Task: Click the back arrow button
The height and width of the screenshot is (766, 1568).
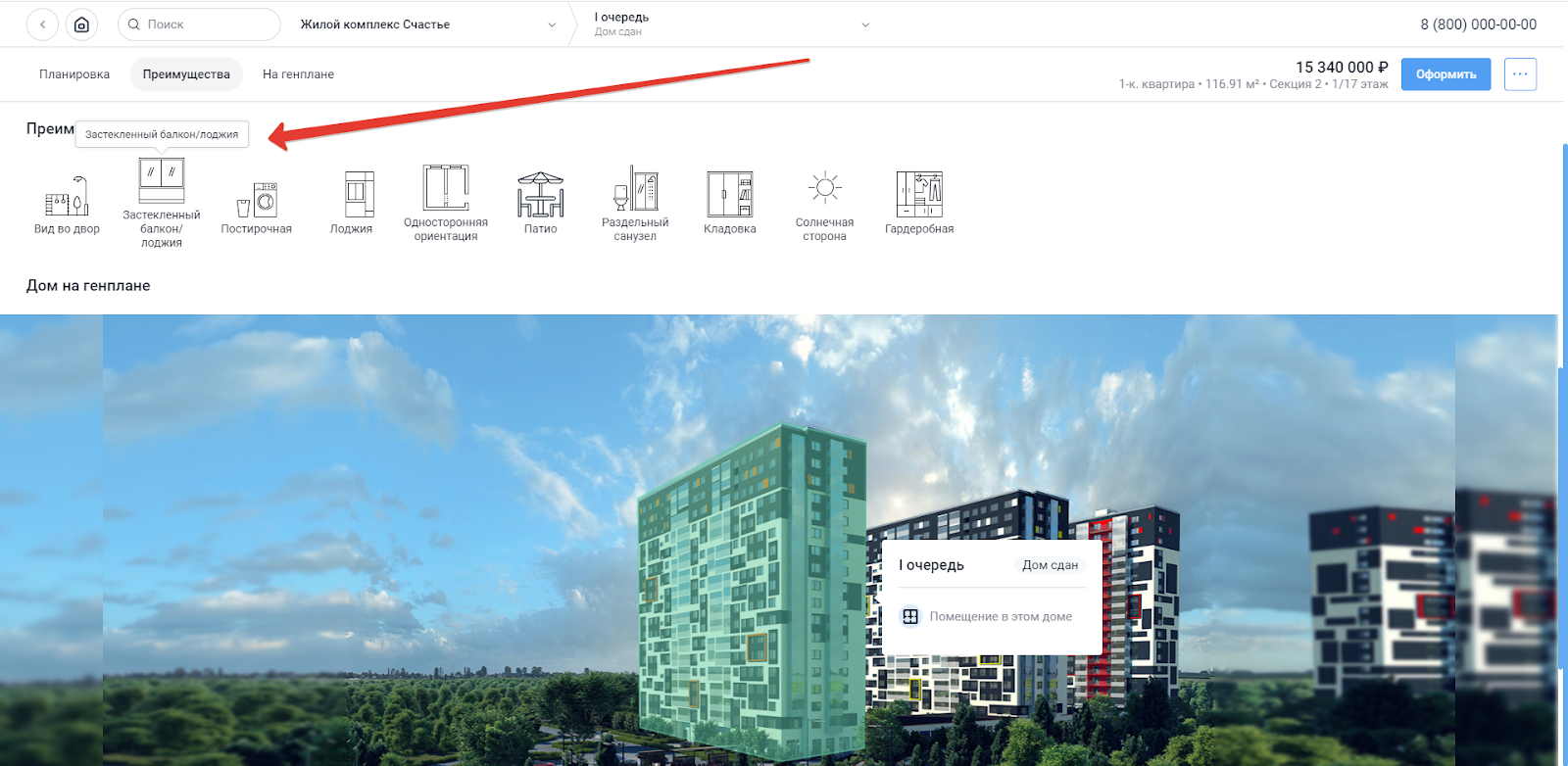Action: click(x=42, y=24)
